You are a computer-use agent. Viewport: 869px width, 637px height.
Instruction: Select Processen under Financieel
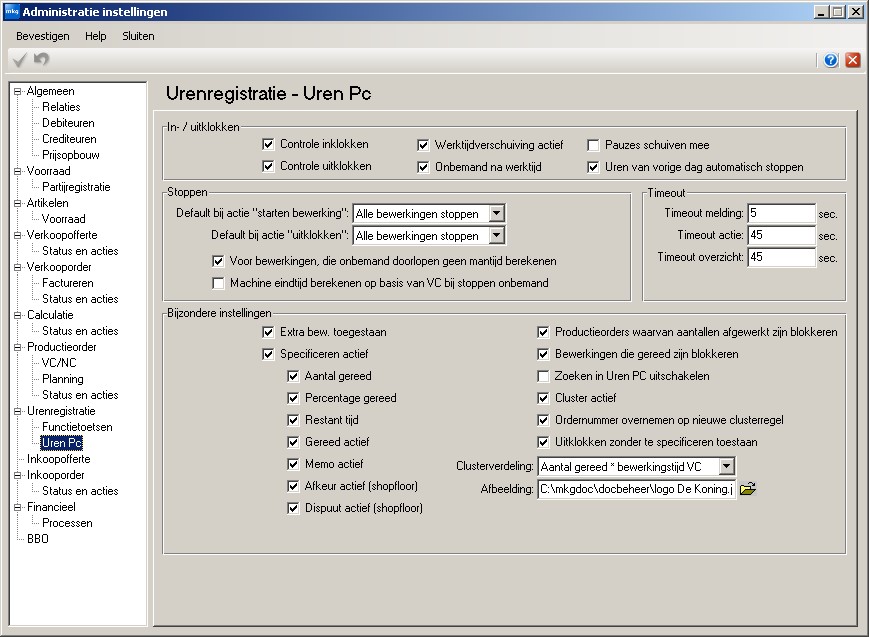click(67, 523)
